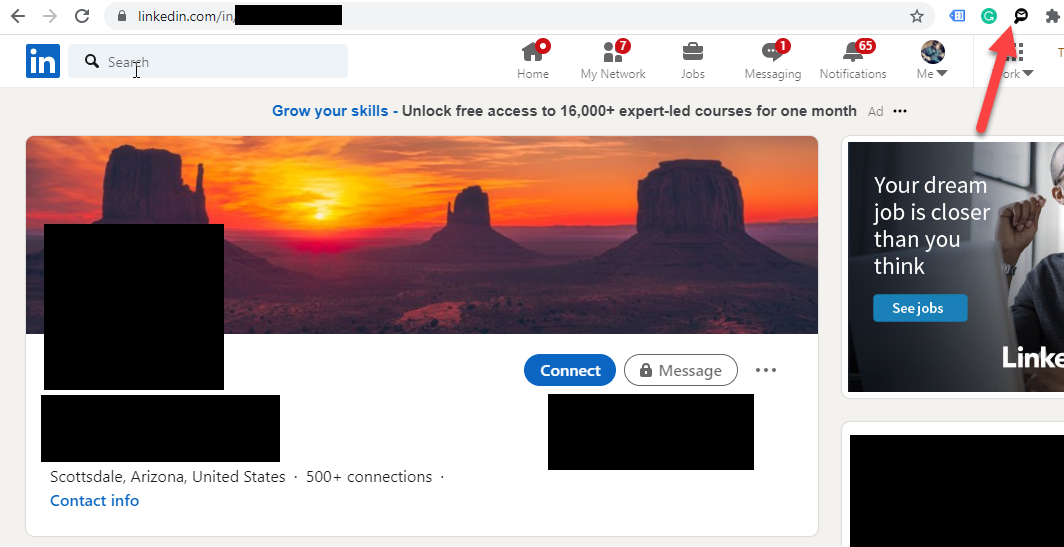Open profile More actions three-dot menu
This screenshot has height=547, width=1064.
(x=765, y=370)
